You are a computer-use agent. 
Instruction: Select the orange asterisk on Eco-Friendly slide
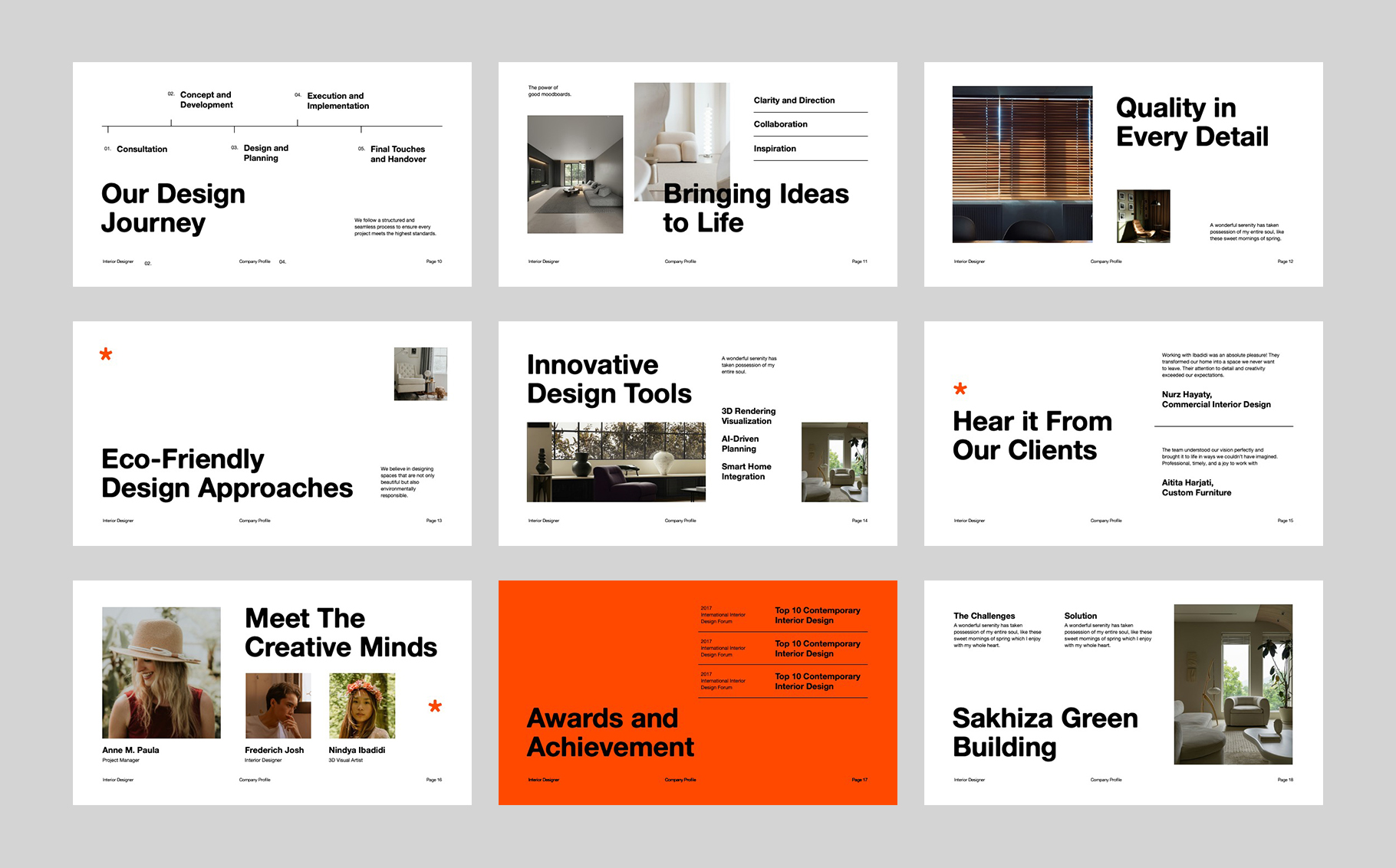pos(107,353)
